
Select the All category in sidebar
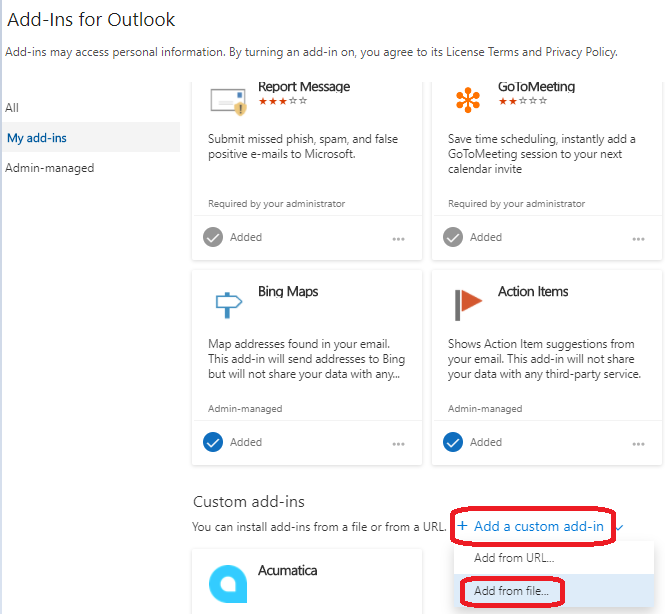click(x=12, y=107)
